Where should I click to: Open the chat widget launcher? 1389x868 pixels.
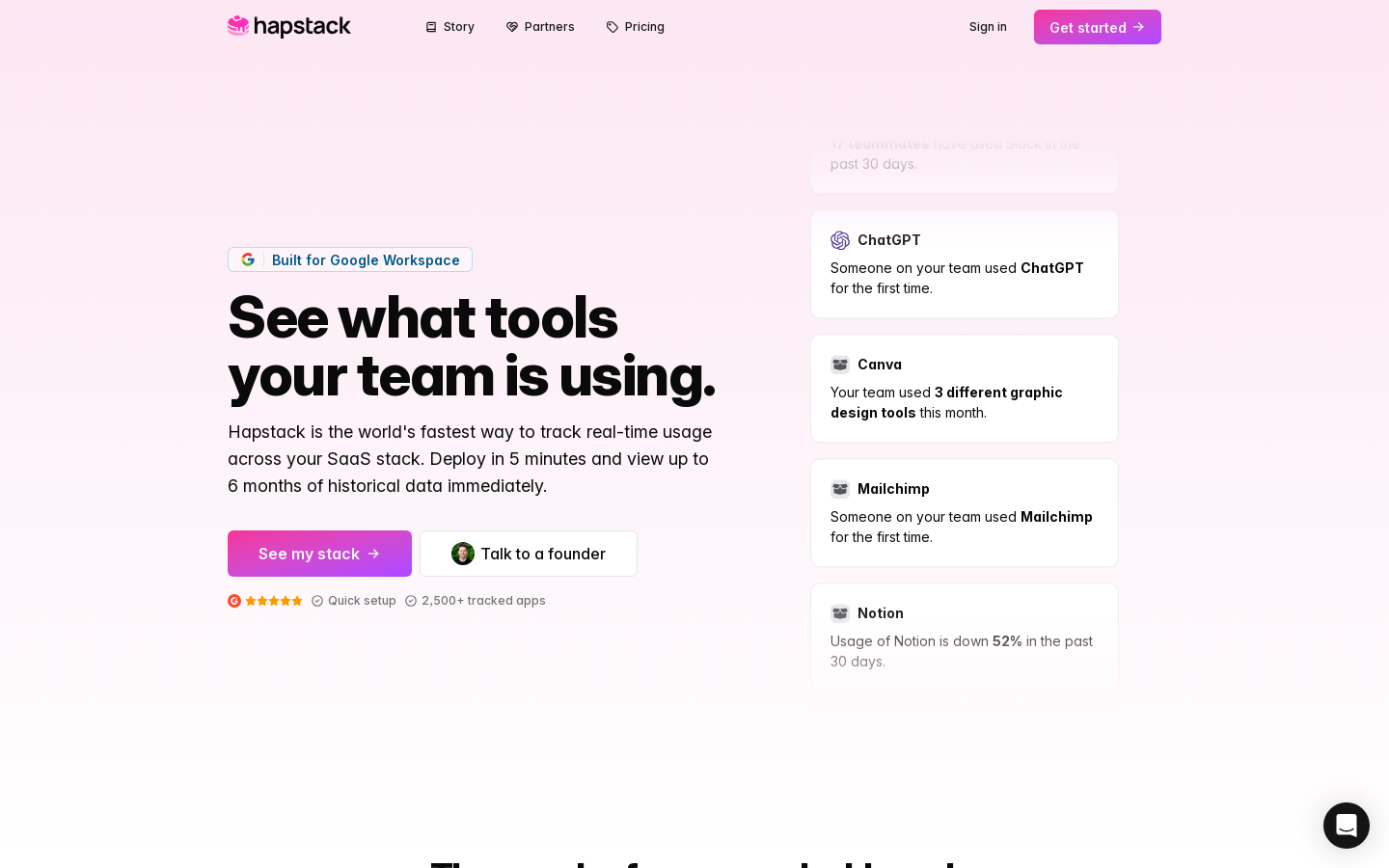(x=1347, y=826)
